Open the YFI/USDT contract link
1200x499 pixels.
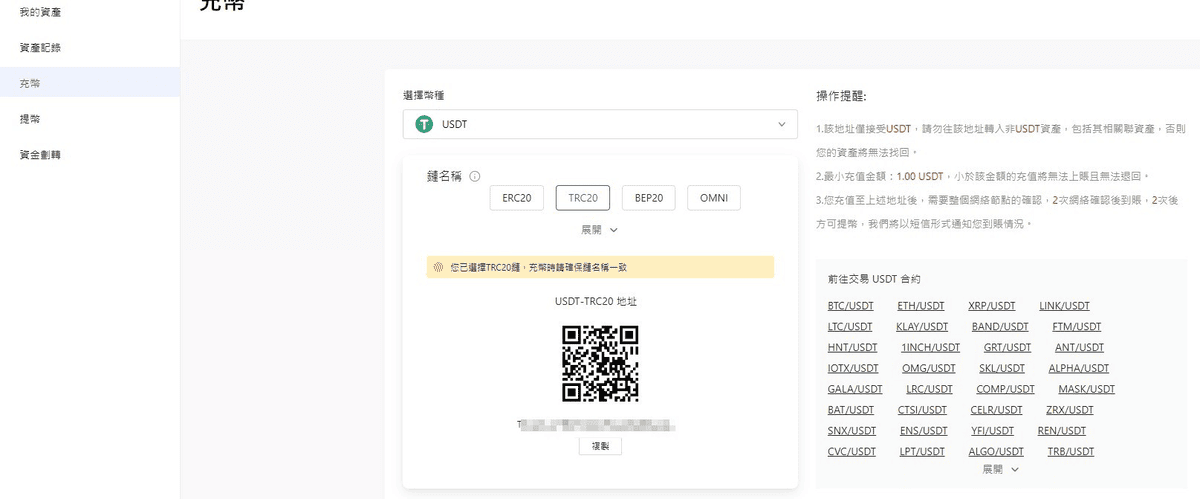pyautogui.click(x=992, y=432)
